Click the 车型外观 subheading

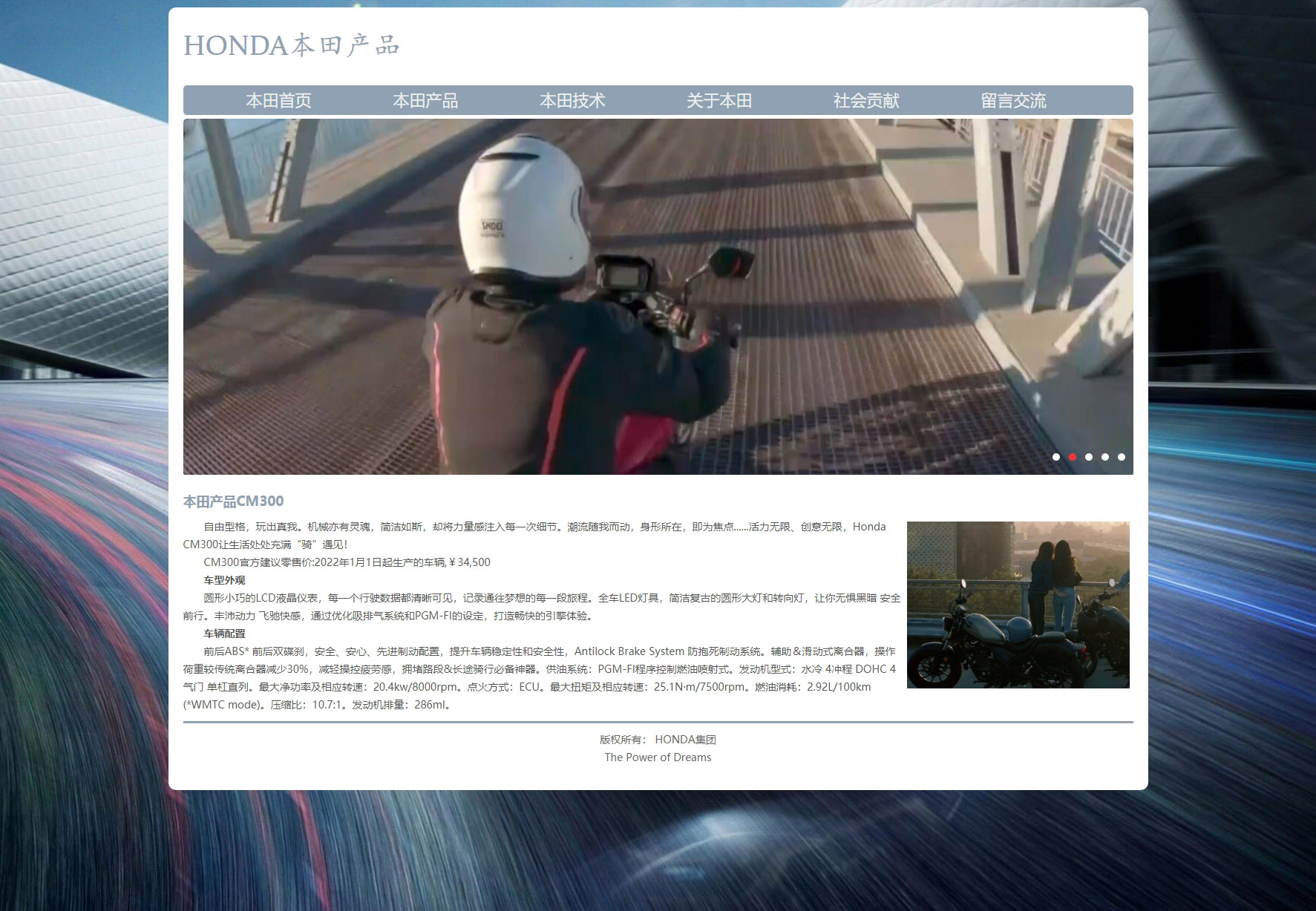pyautogui.click(x=224, y=580)
